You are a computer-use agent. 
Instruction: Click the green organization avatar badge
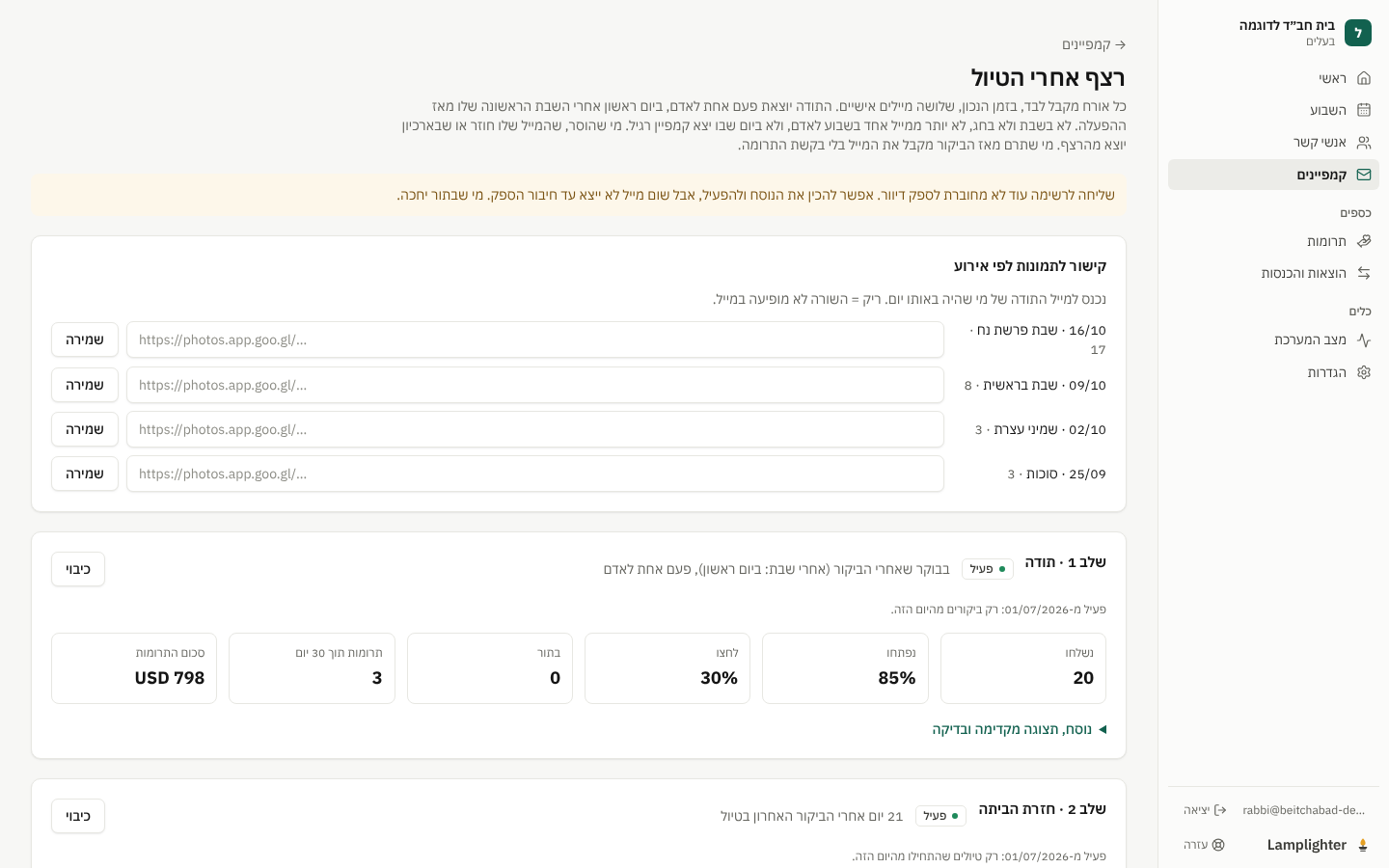[x=1358, y=33]
